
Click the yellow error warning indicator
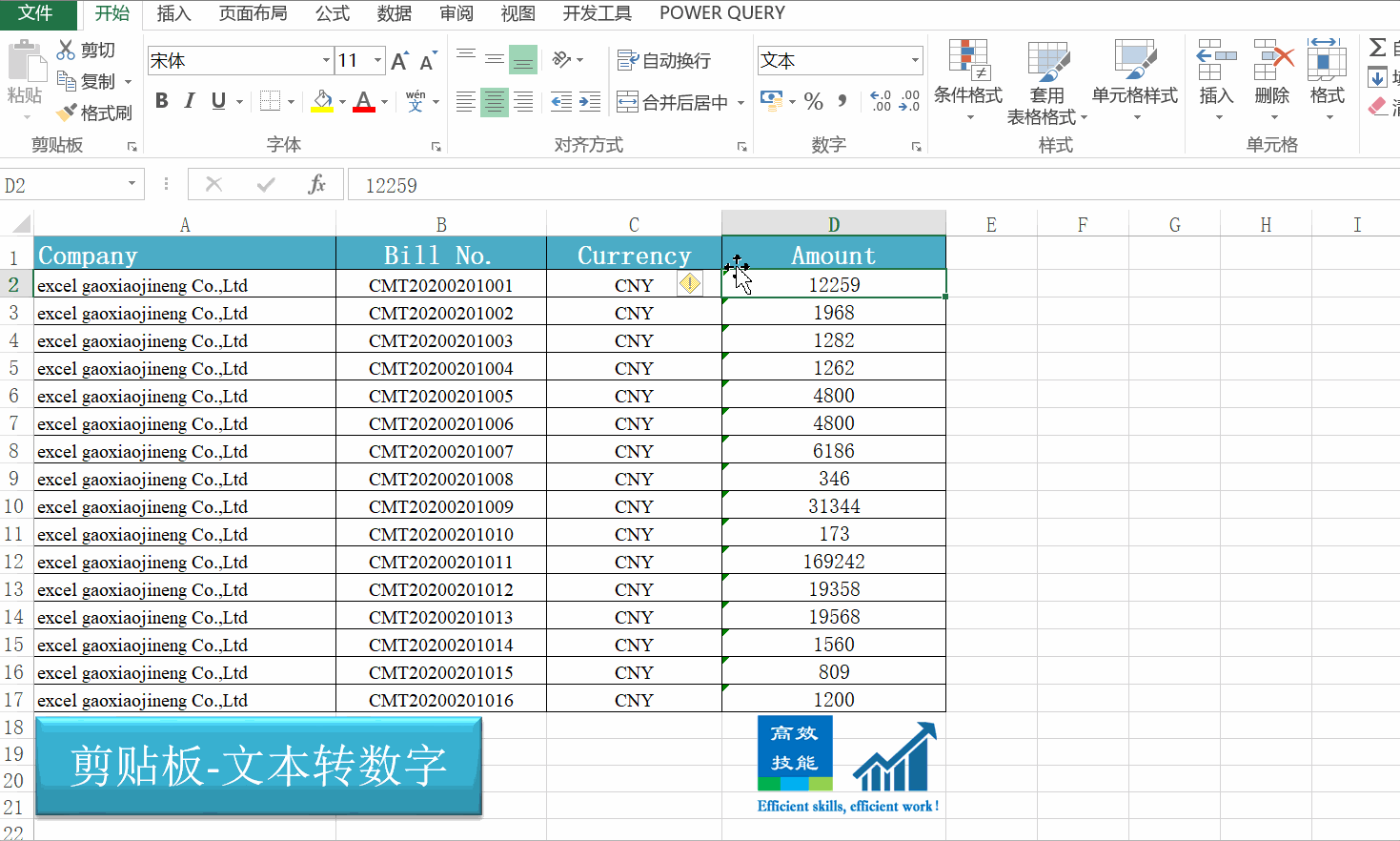coord(690,283)
